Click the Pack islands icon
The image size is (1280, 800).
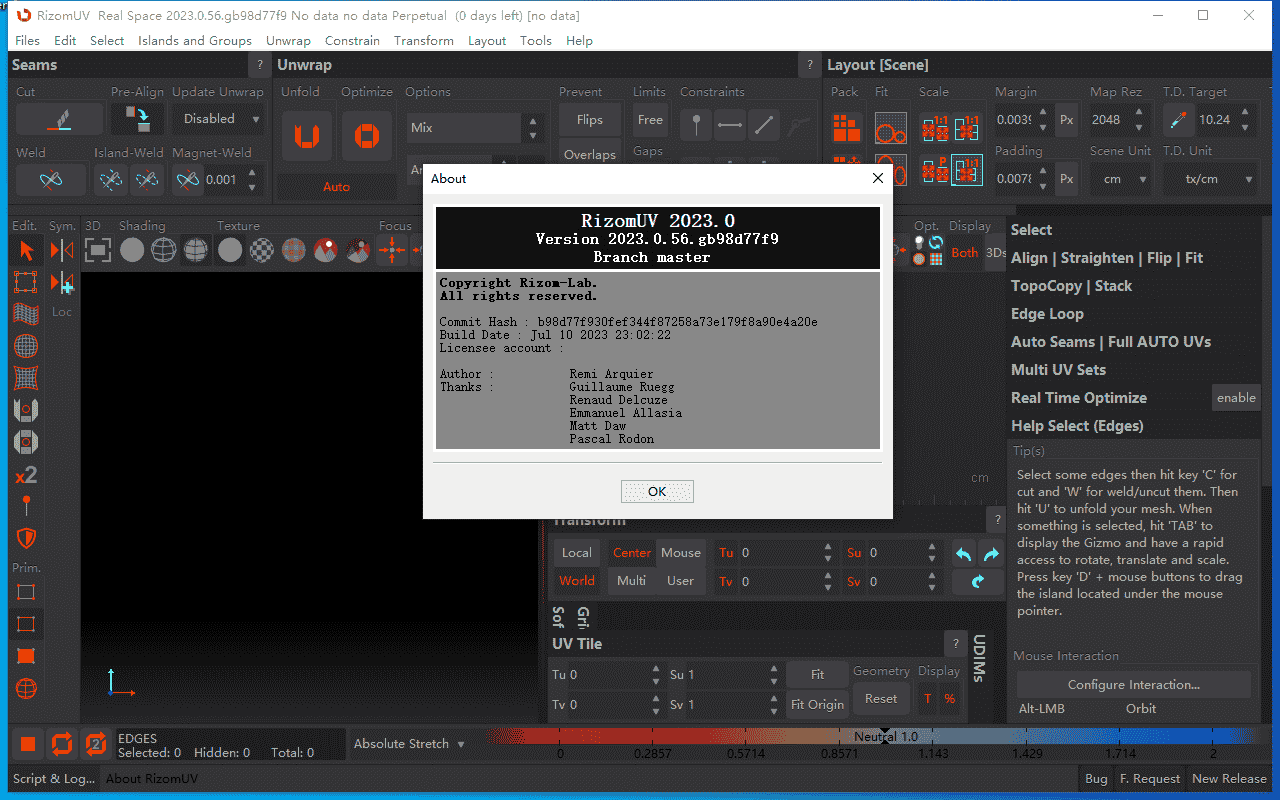click(847, 128)
